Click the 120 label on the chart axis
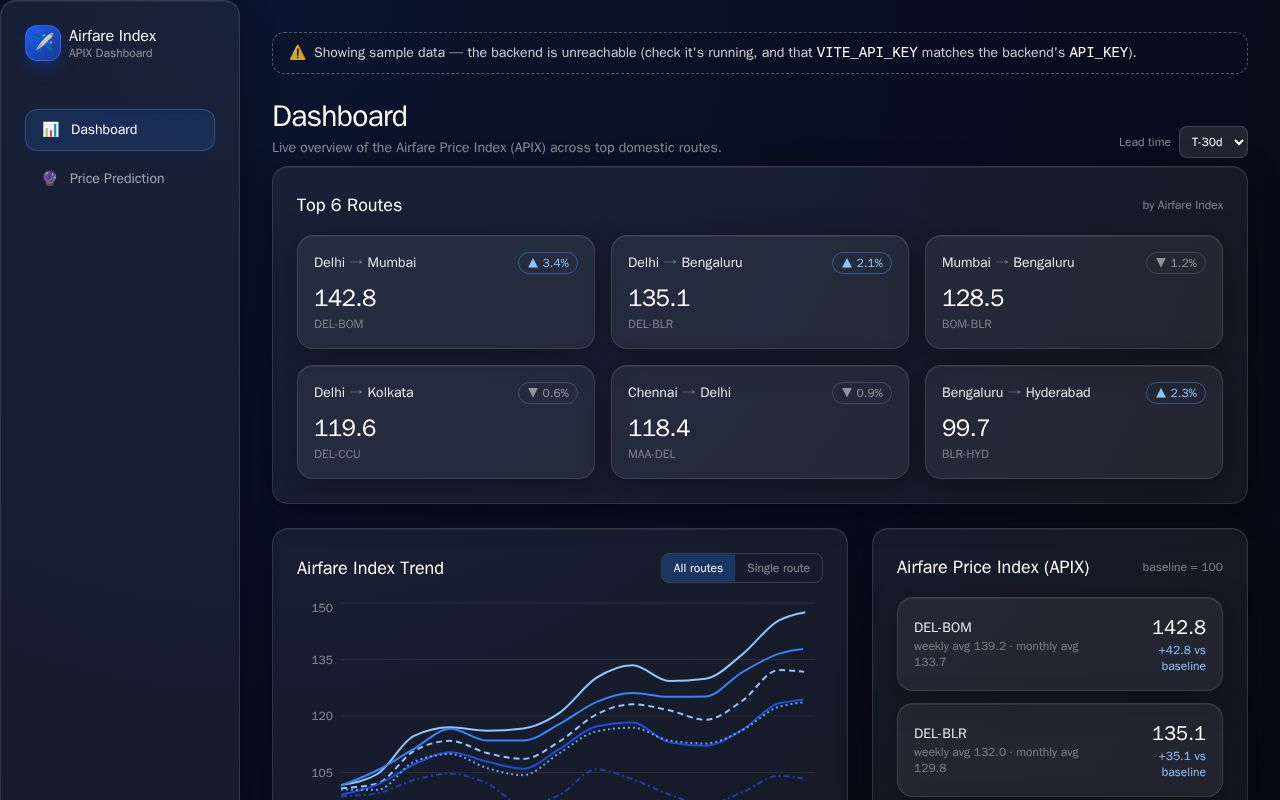Viewport: 1280px width, 800px height. 322,716
